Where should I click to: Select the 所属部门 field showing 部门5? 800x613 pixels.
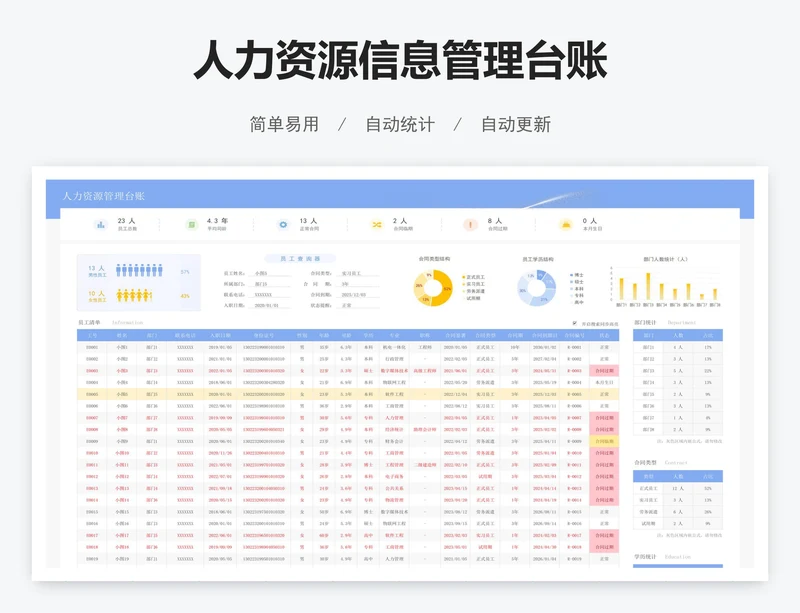click(x=272, y=284)
